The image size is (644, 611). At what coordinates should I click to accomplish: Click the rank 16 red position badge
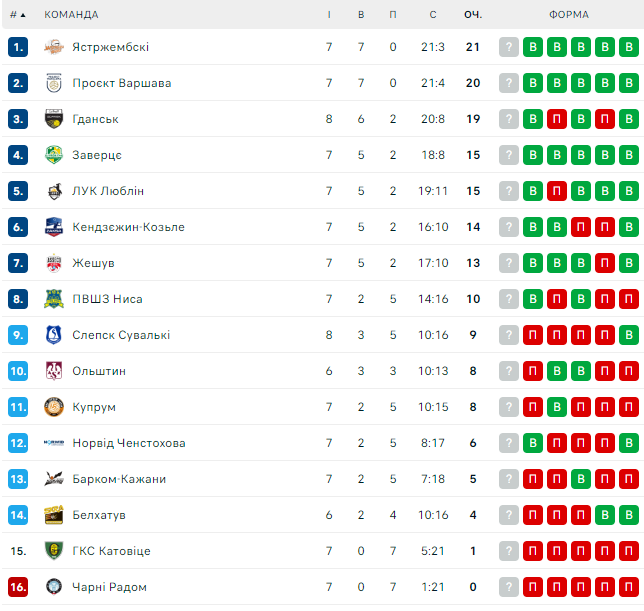18,587
